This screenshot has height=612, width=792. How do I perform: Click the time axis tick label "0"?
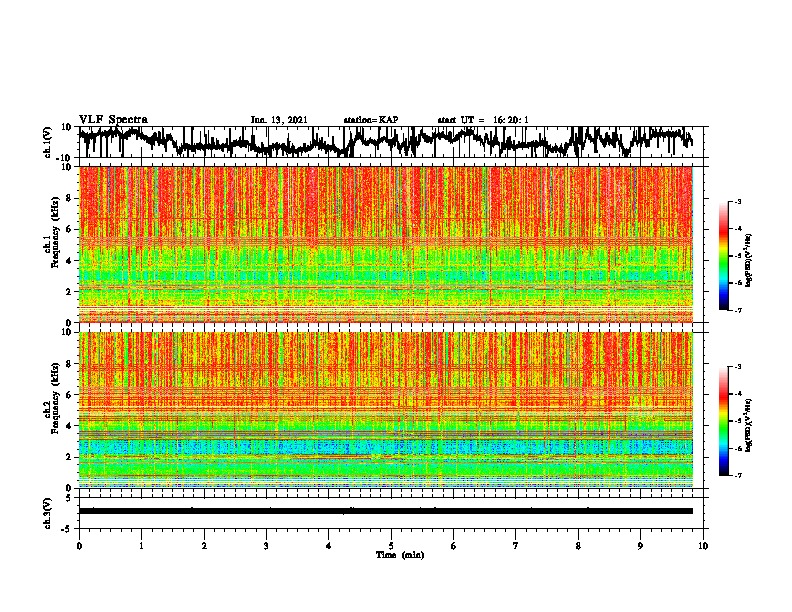coord(79,546)
